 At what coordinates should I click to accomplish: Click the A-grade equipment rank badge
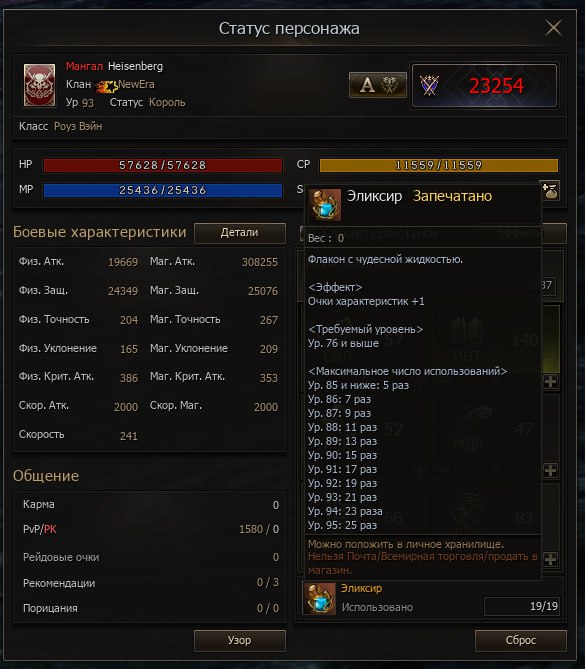click(x=378, y=85)
